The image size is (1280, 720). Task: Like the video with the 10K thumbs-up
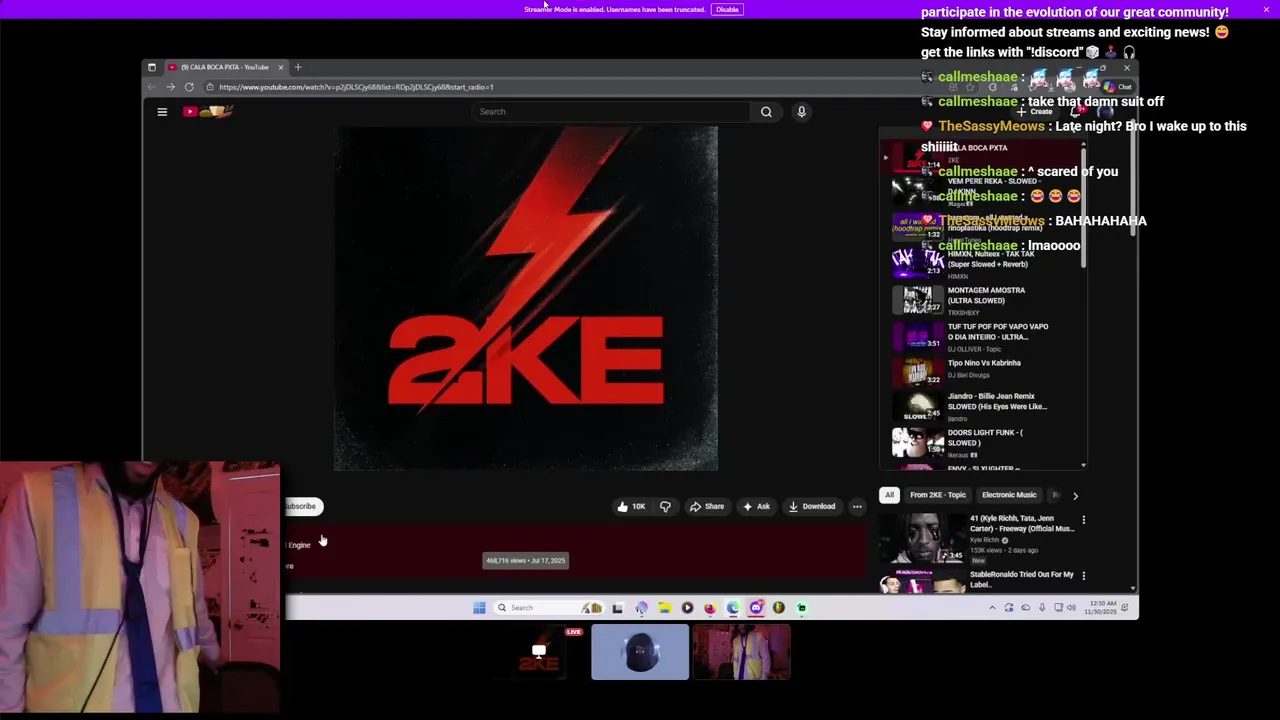[x=631, y=506]
